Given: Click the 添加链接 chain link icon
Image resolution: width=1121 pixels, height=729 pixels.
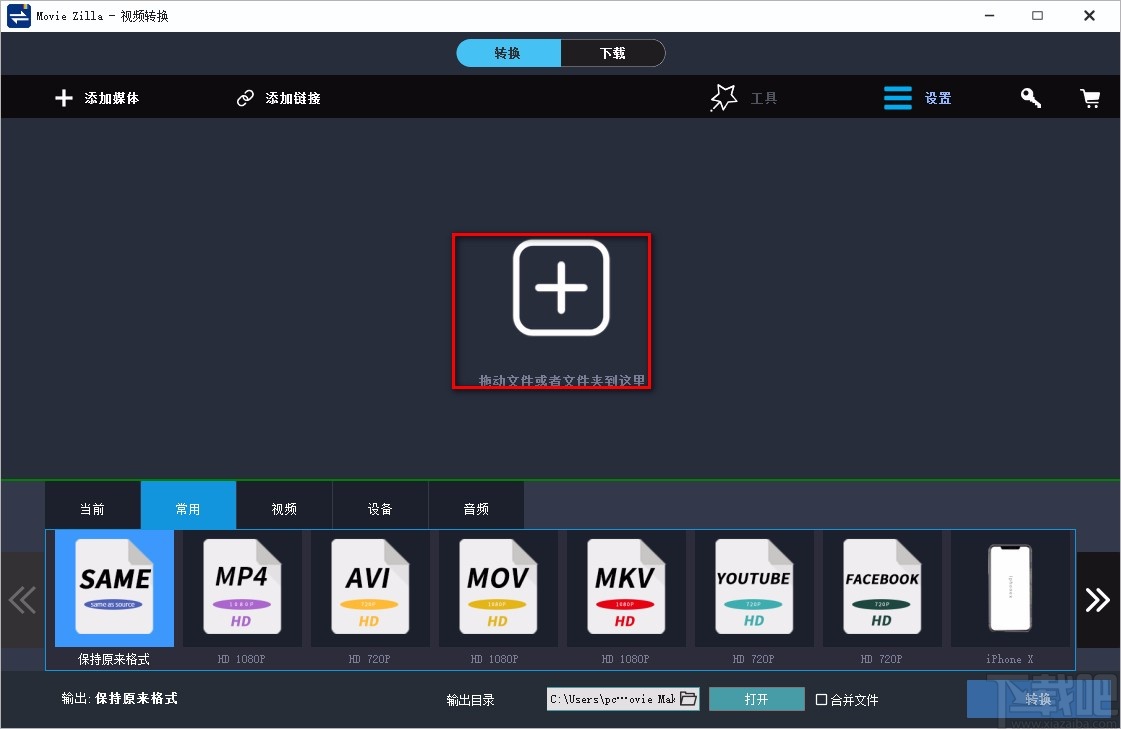Looking at the screenshot, I should (245, 97).
